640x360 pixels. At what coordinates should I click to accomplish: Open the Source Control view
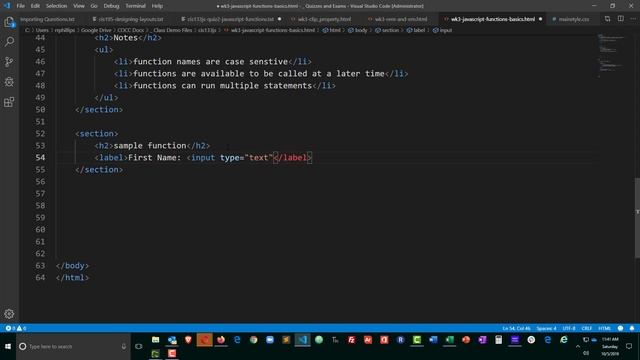(x=9, y=62)
